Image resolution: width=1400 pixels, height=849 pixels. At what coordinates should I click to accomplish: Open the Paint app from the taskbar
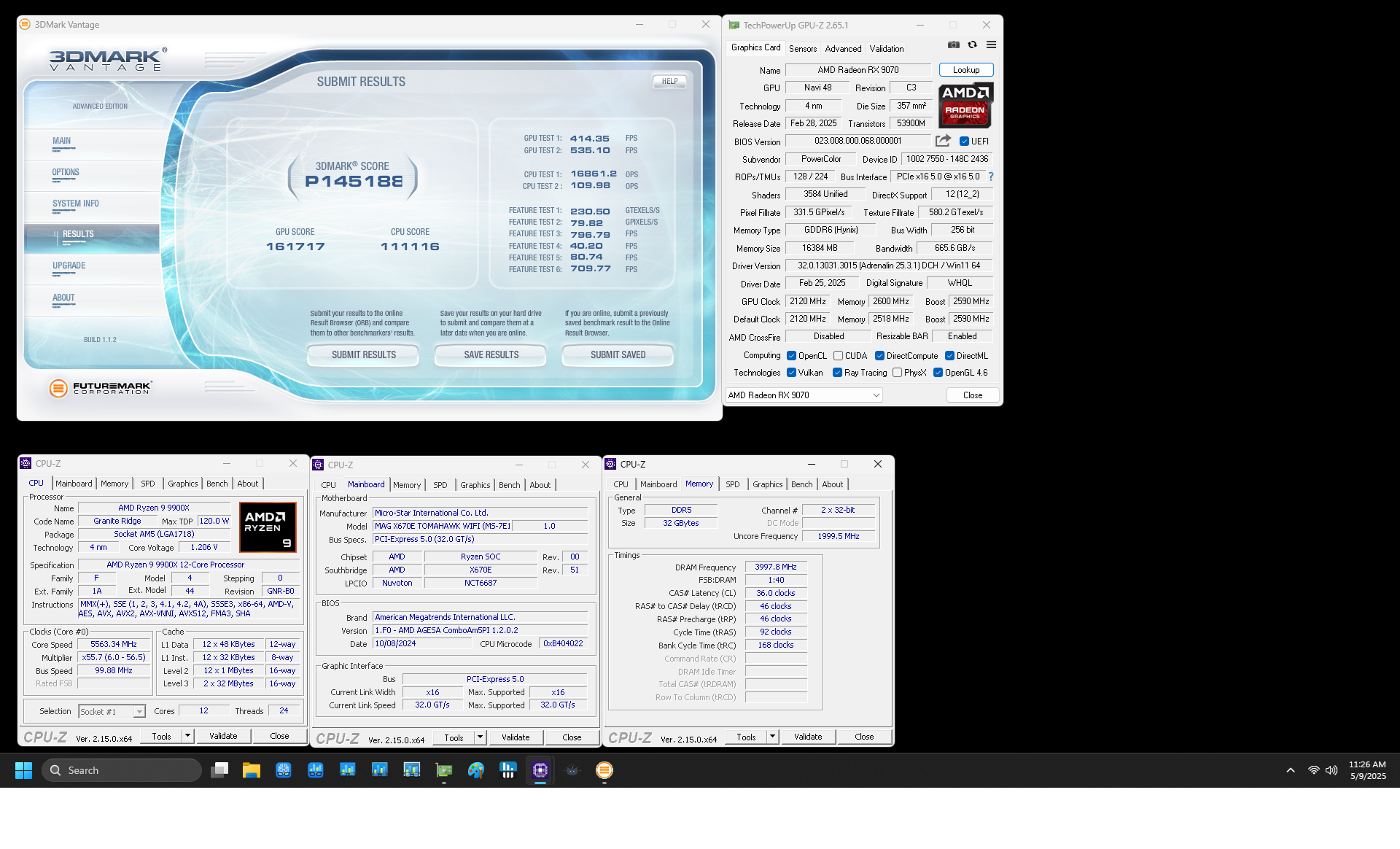click(x=476, y=770)
